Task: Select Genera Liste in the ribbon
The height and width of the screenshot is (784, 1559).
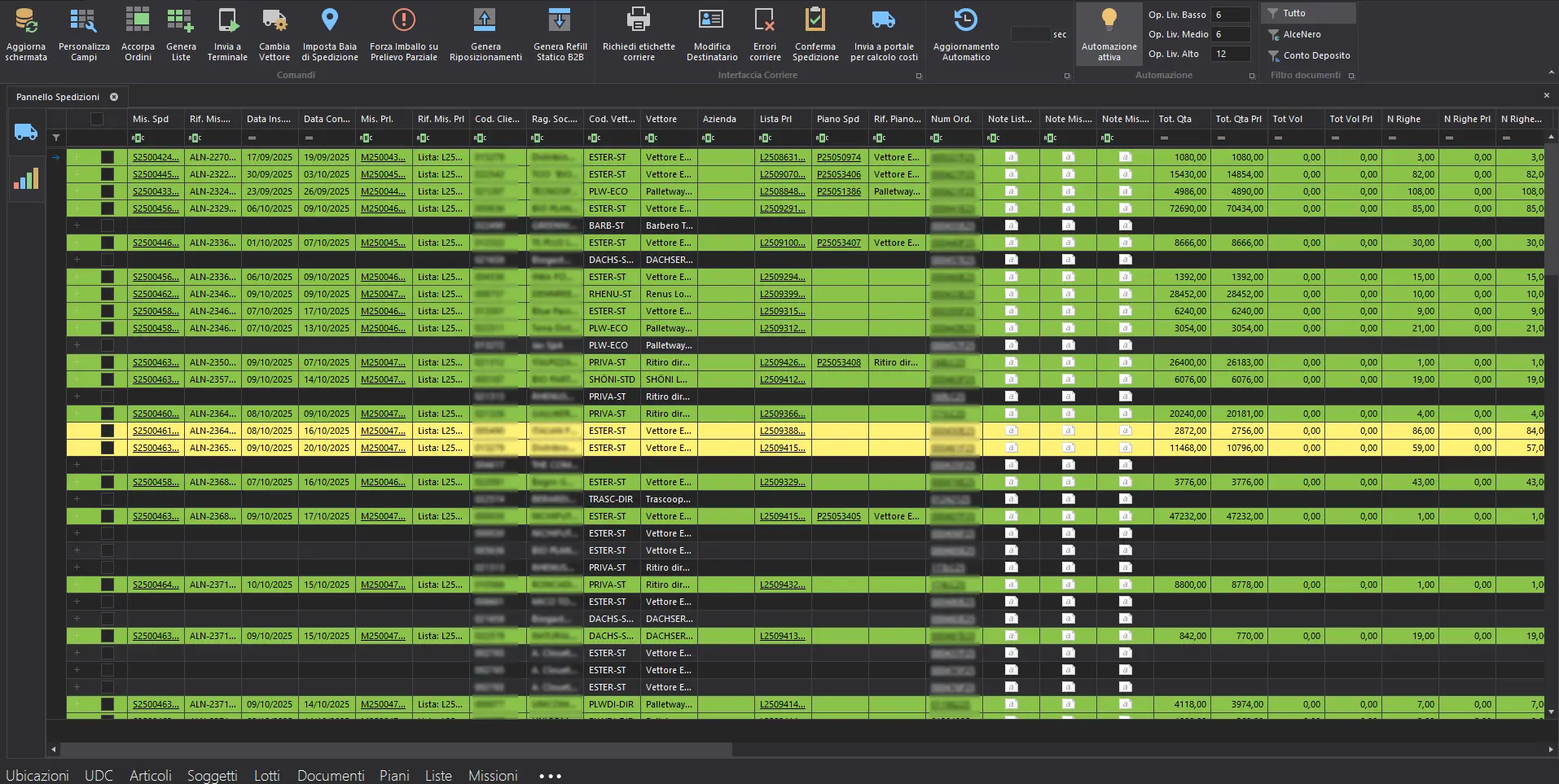Action: [x=181, y=33]
